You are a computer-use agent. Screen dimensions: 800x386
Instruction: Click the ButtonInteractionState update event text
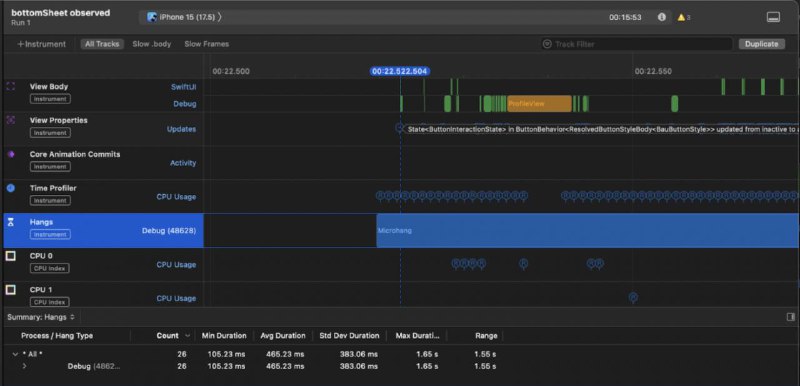[x=603, y=130]
